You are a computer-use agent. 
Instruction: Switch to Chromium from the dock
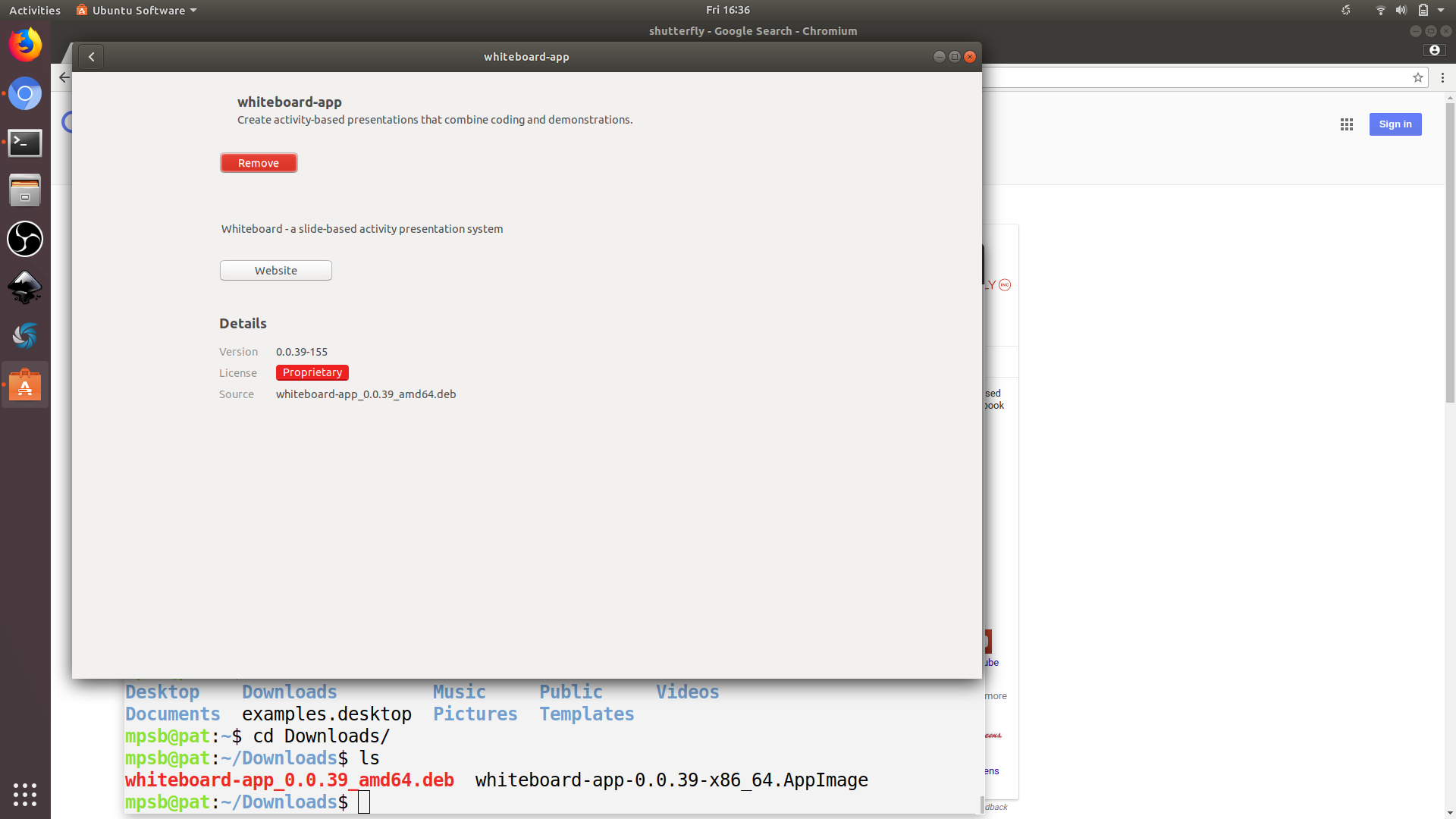pos(25,94)
